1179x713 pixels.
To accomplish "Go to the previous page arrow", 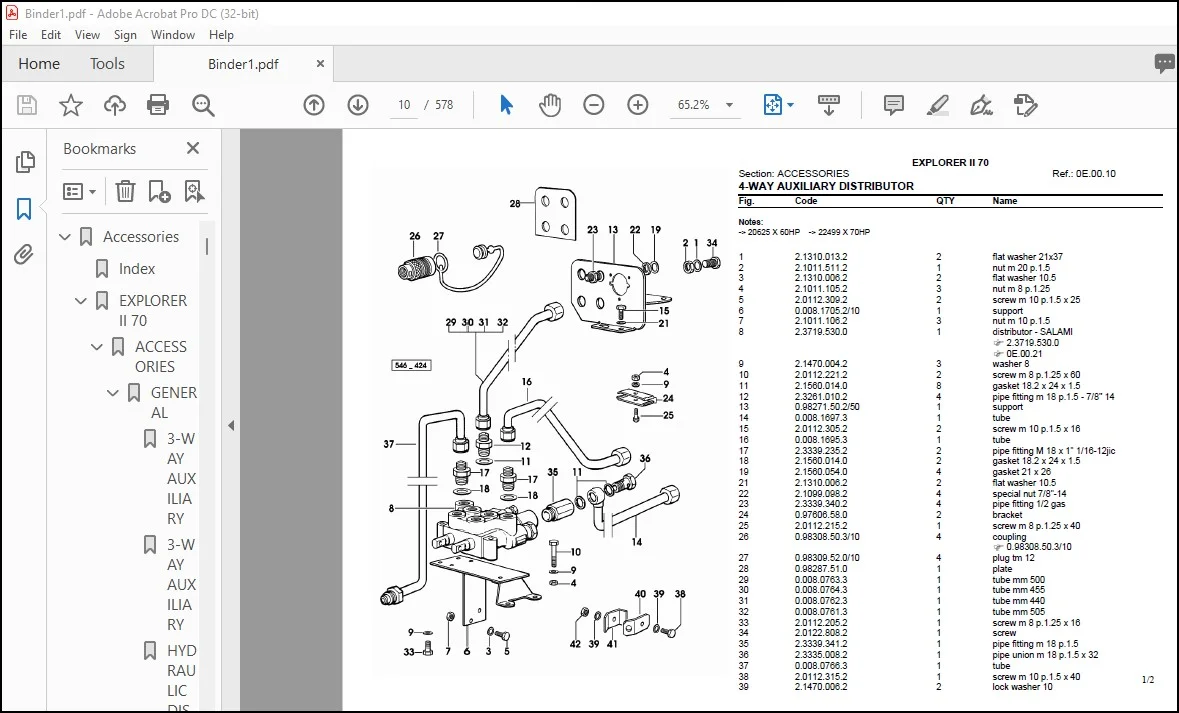I will click(314, 105).
